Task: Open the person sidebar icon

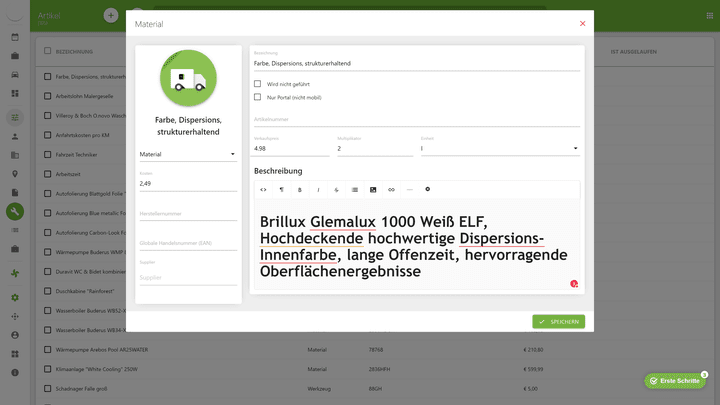Action: [15, 136]
